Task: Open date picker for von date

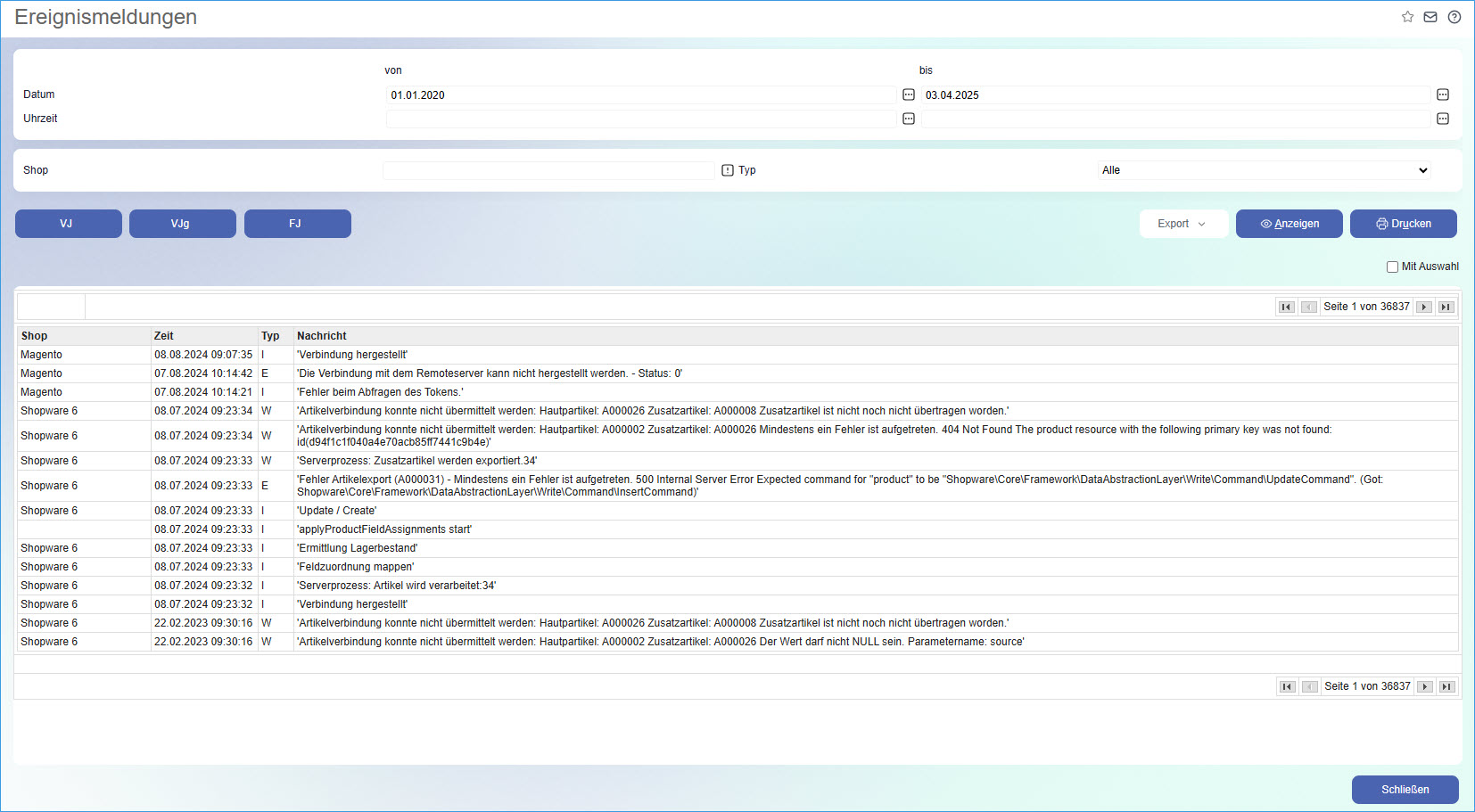Action: 909,94
